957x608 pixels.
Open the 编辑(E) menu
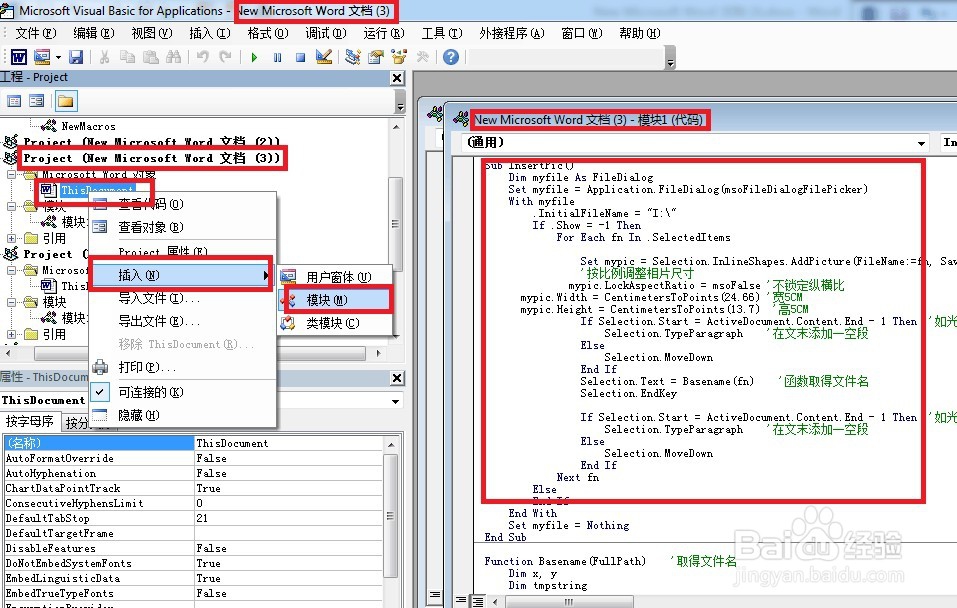(x=93, y=33)
